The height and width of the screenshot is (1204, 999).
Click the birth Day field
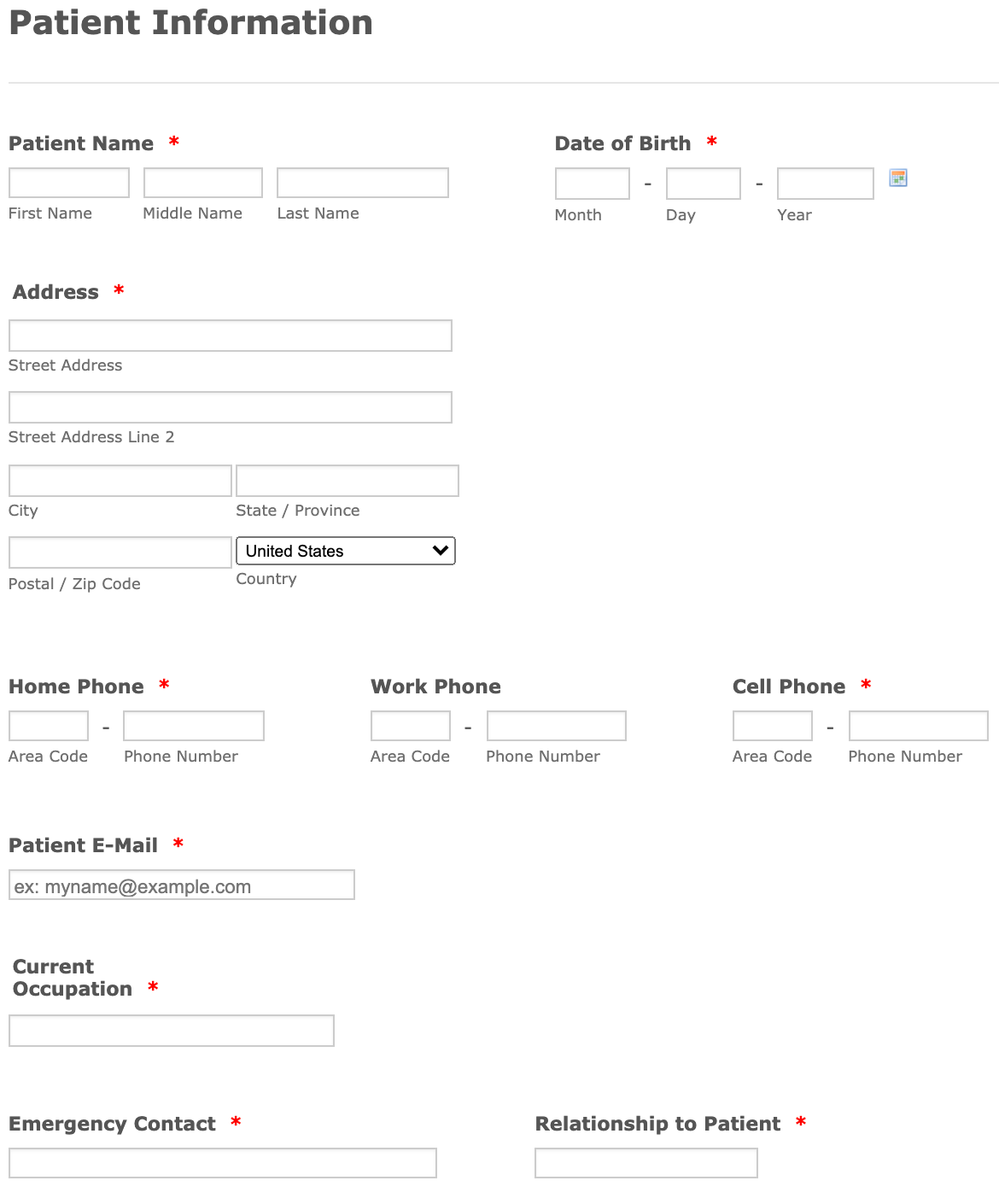coord(703,184)
